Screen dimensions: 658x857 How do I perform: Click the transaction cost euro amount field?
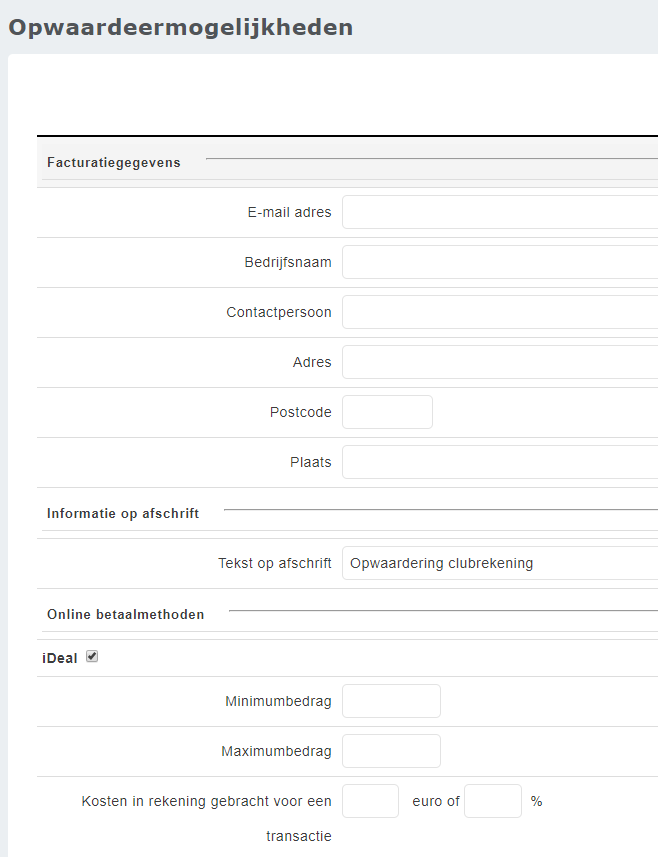coord(370,801)
